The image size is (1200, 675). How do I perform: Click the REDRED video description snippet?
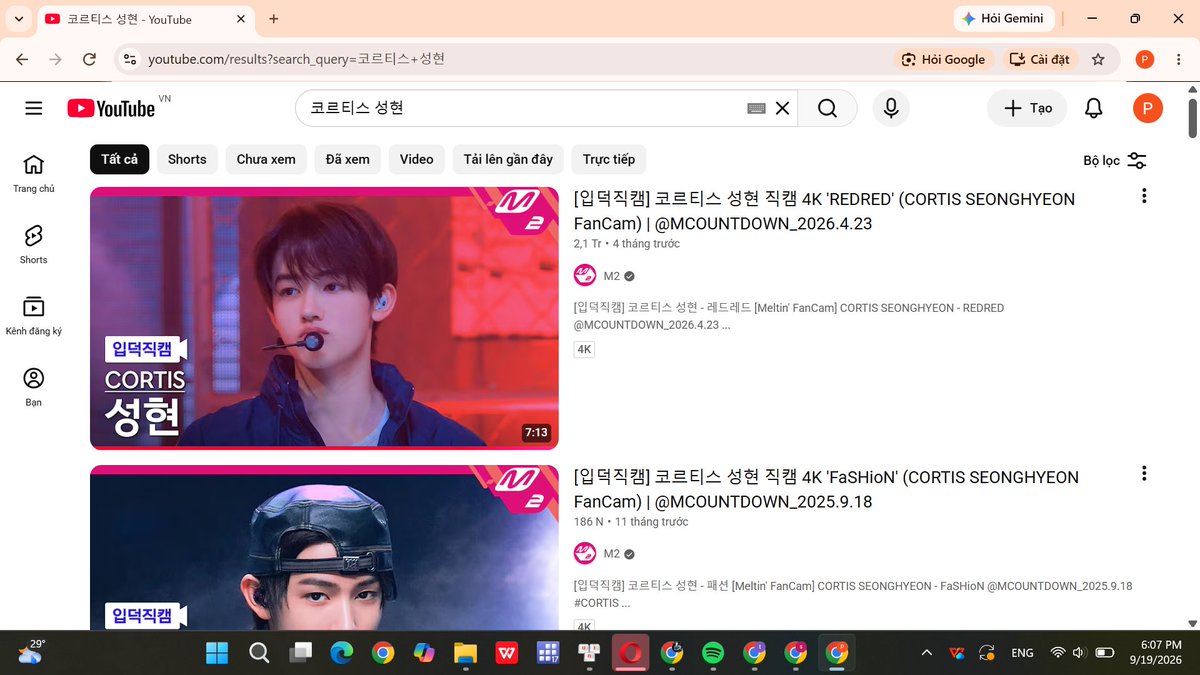point(789,316)
